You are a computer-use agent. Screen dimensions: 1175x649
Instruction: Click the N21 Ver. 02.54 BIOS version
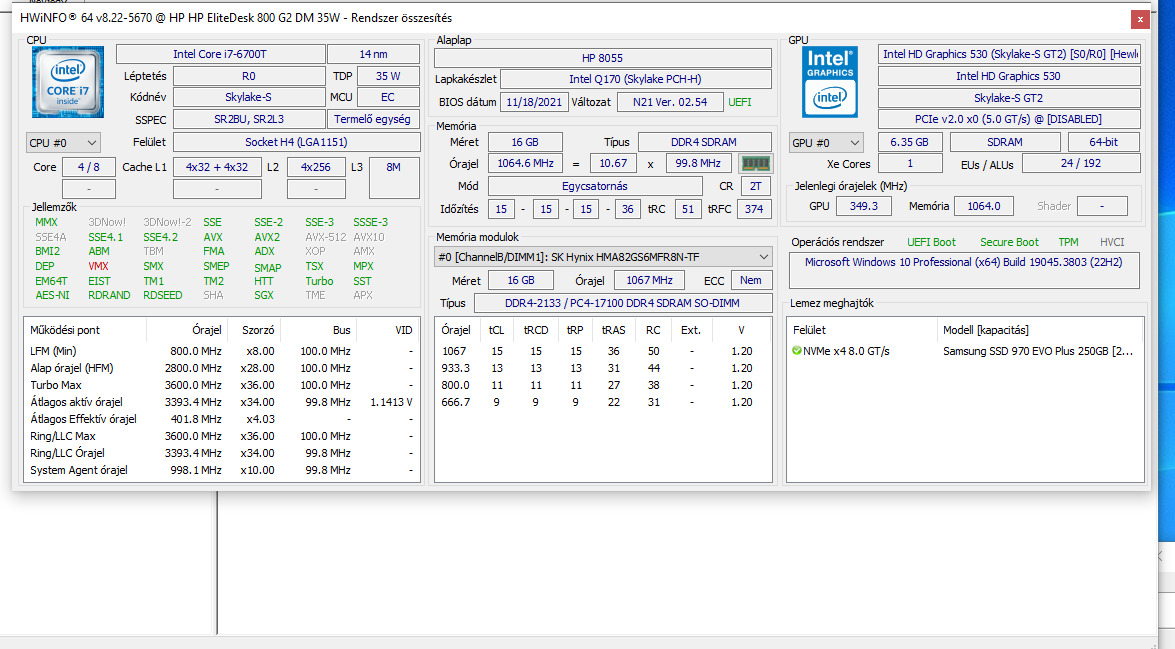click(x=670, y=102)
